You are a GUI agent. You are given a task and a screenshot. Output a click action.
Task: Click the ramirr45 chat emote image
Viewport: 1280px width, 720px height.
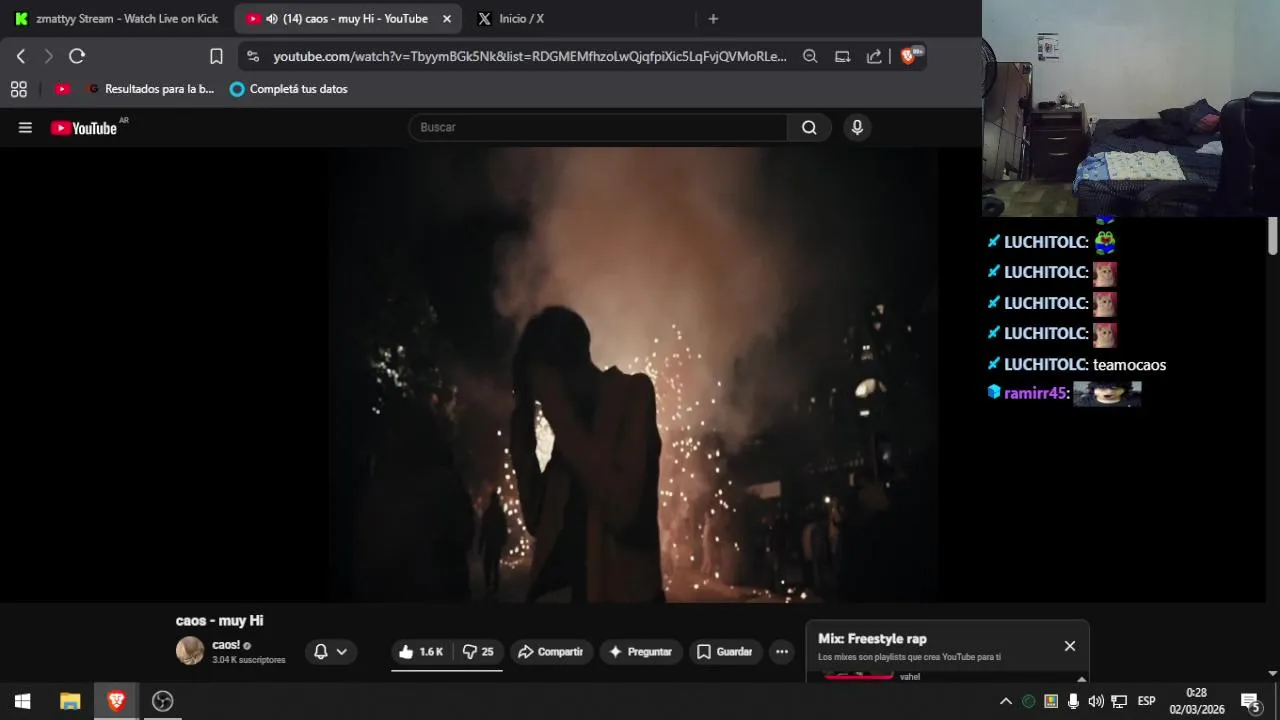(1107, 393)
